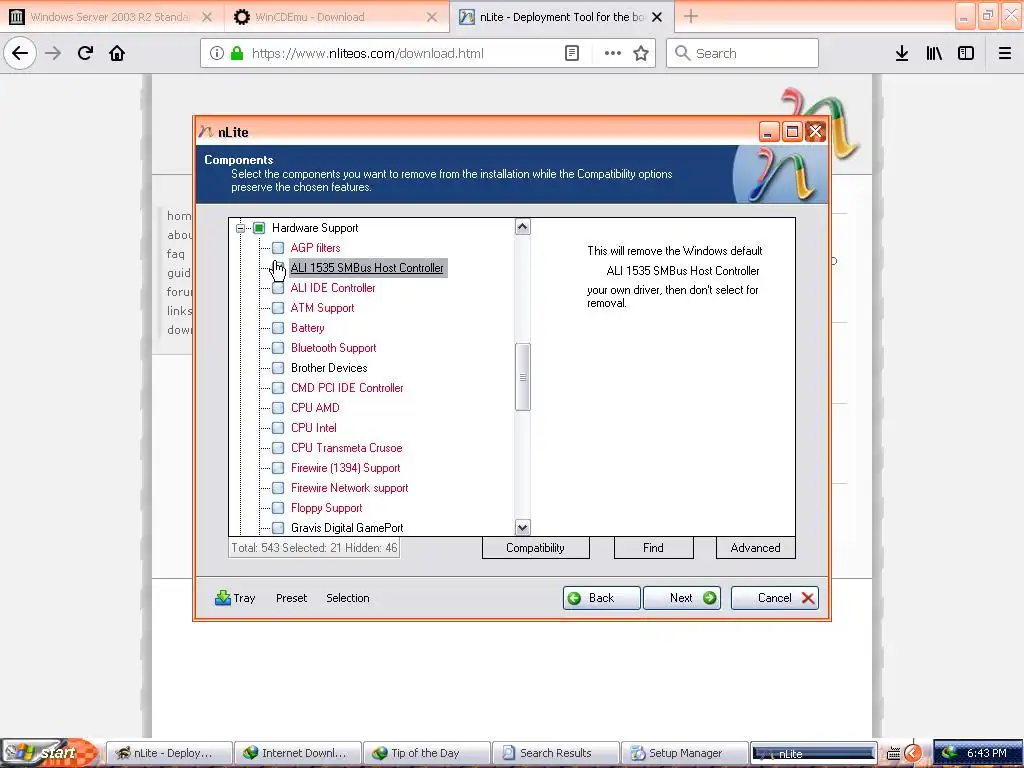The image size is (1024, 768).
Task: Click the orange tray icon near clock
Action: 913,753
